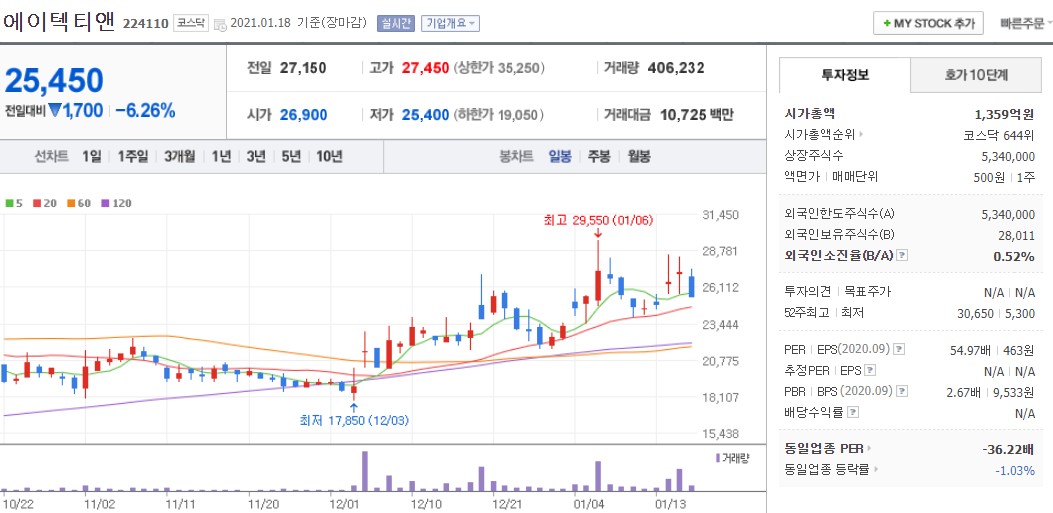Add stock with MY STOCK 추가 button
This screenshot has height=513, width=1053.
click(928, 24)
